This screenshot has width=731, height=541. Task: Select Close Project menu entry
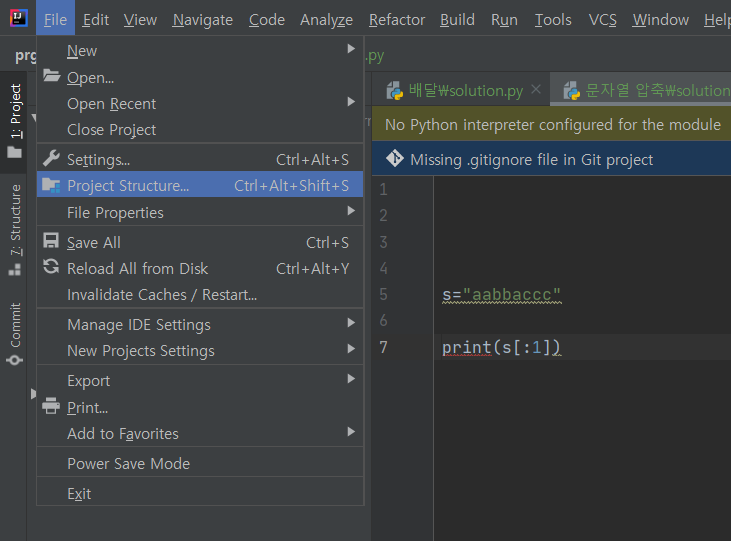pos(200,130)
